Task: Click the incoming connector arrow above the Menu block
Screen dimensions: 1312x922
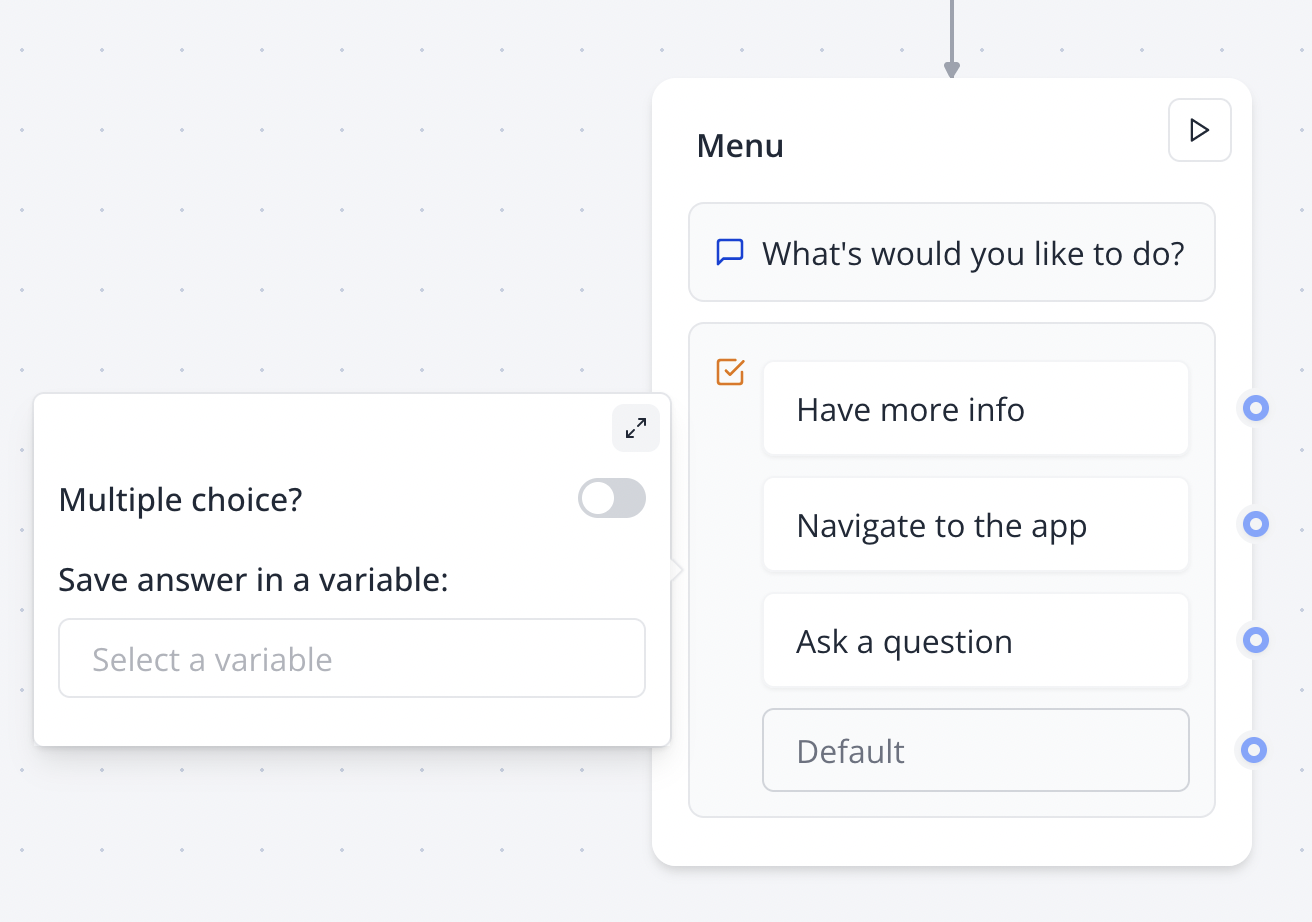Action: [952, 40]
